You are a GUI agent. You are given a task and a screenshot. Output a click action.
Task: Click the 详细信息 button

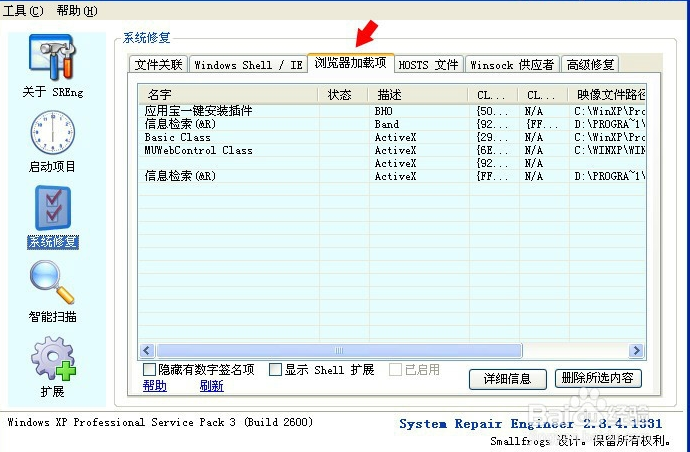tap(508, 379)
